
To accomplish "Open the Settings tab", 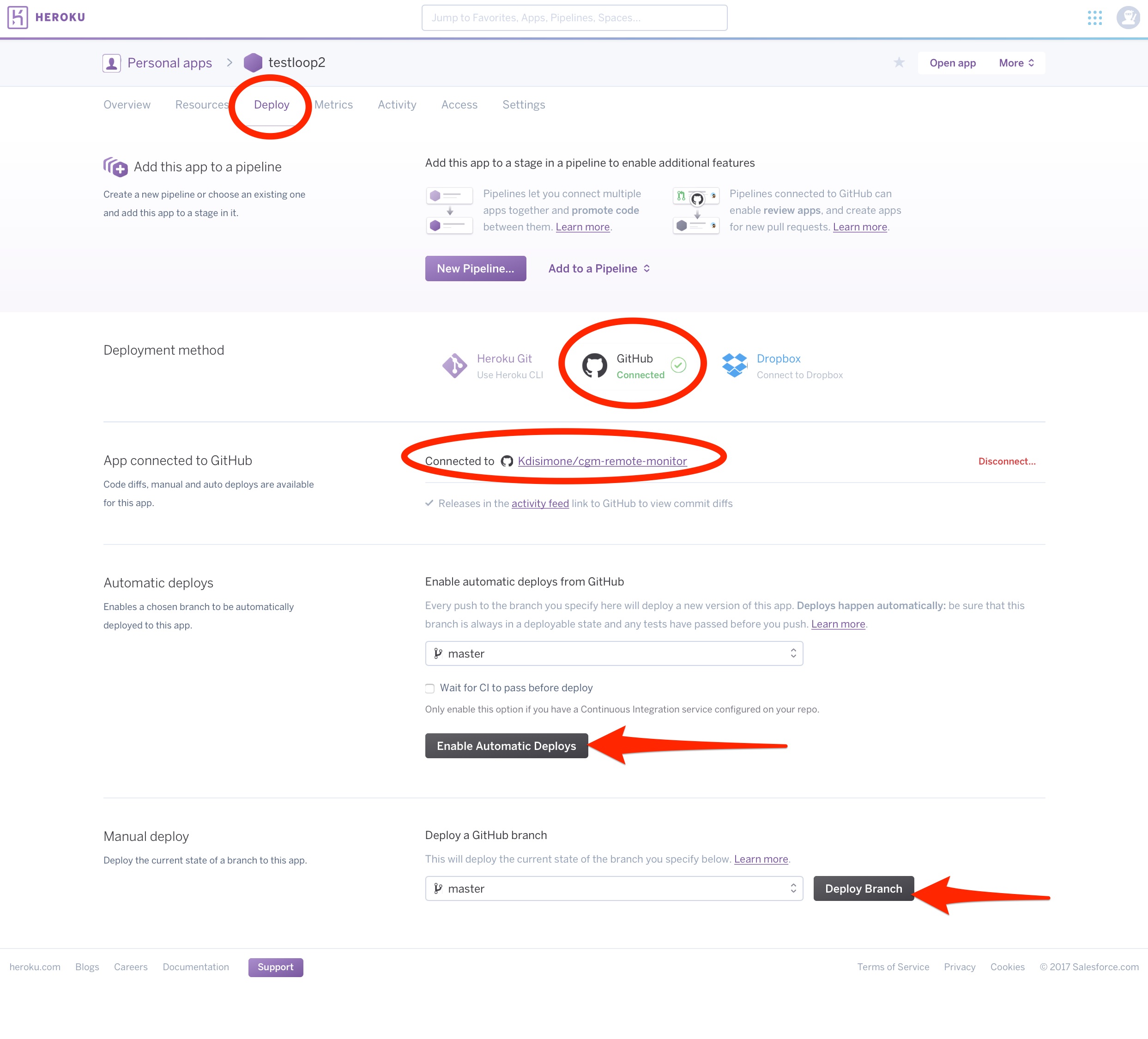I will tap(524, 105).
